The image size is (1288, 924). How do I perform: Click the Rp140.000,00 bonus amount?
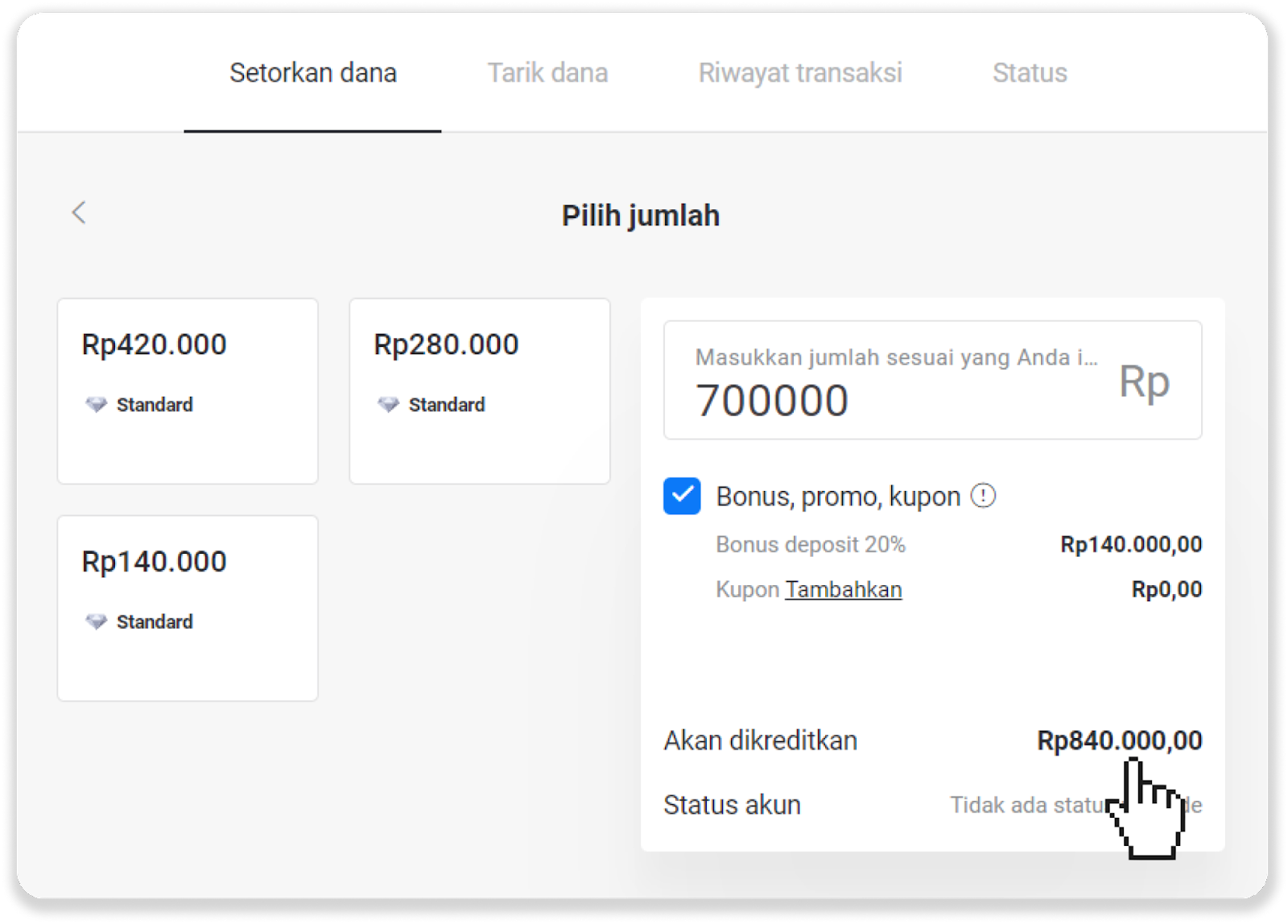point(1130,544)
